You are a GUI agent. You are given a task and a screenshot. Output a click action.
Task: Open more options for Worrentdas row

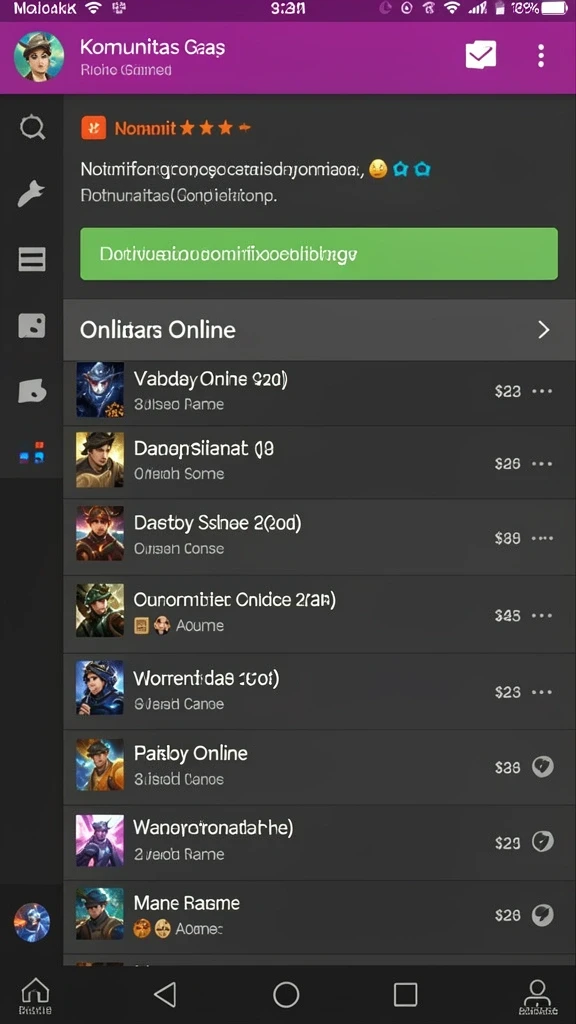542,692
